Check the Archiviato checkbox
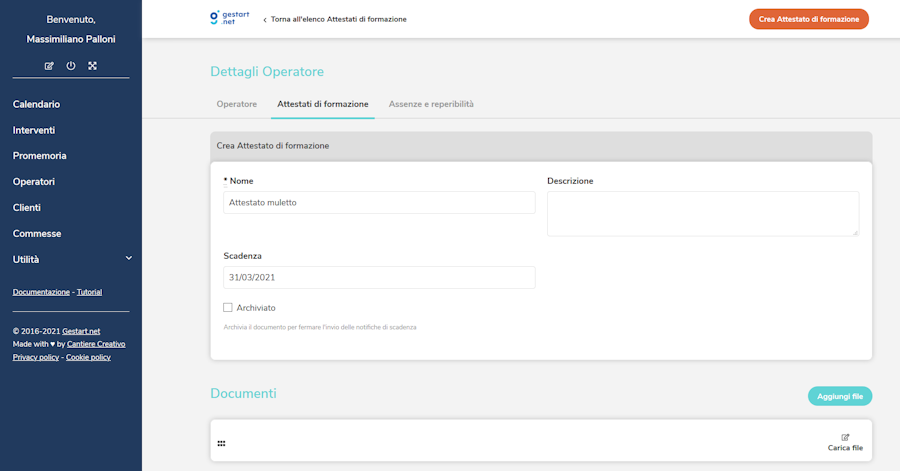This screenshot has width=900, height=471. 228,308
